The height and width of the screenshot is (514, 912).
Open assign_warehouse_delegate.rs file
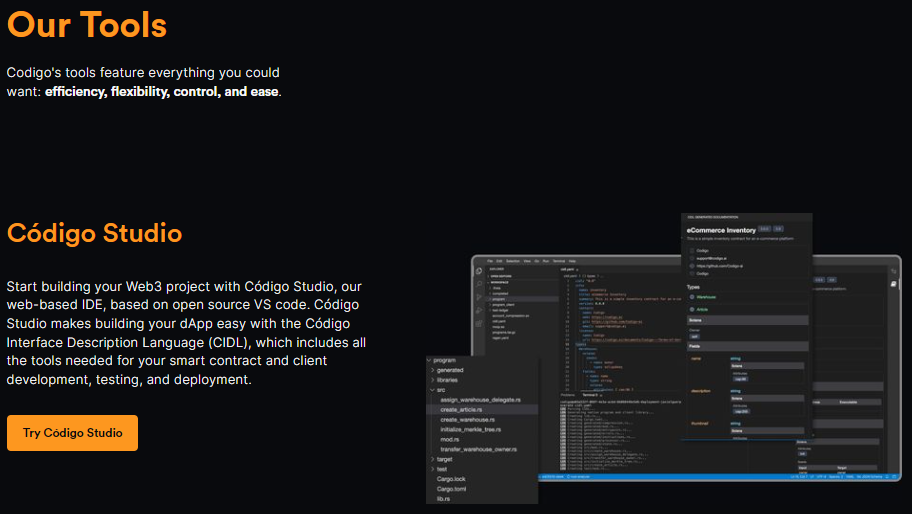[480, 399]
